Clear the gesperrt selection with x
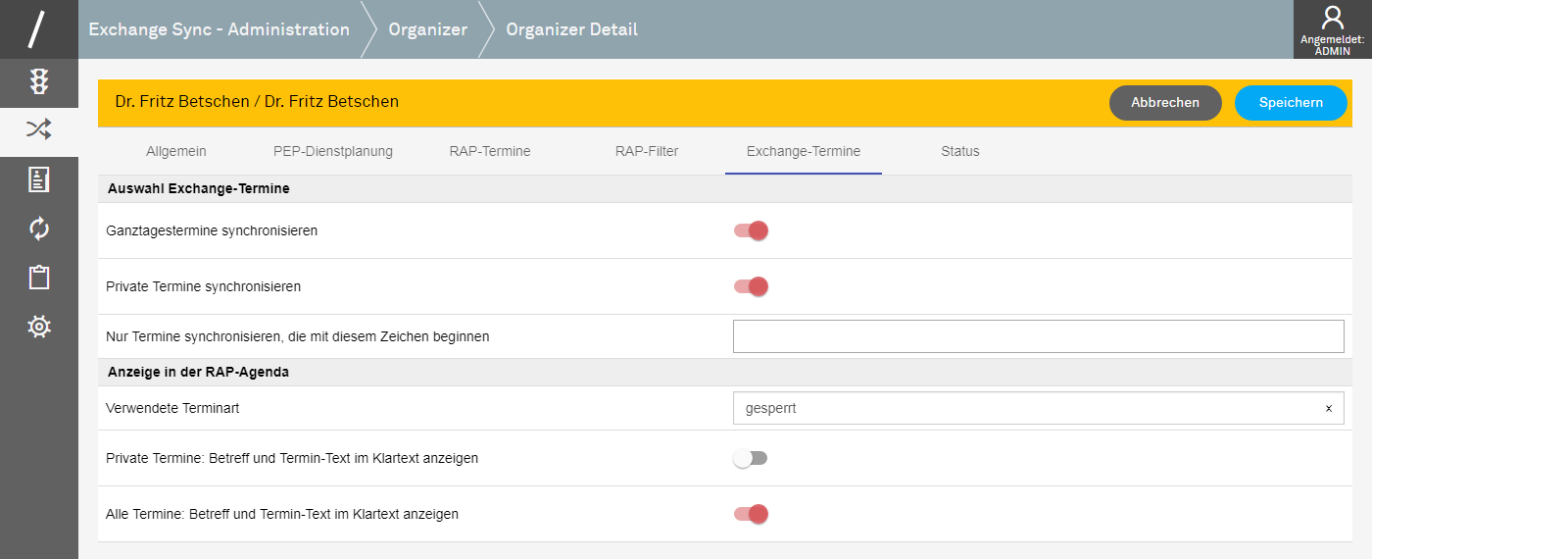 click(1329, 409)
